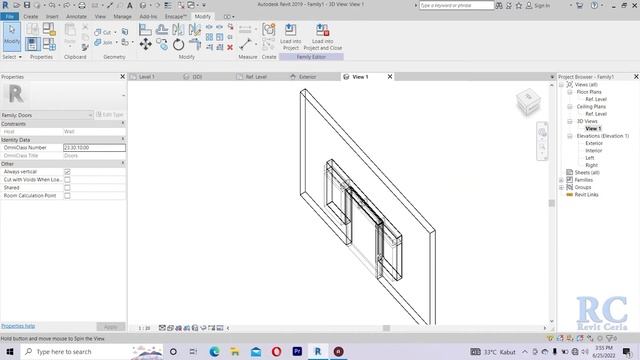Switch to the Exterior view tab
The width and height of the screenshot is (640, 360).
tap(308, 77)
